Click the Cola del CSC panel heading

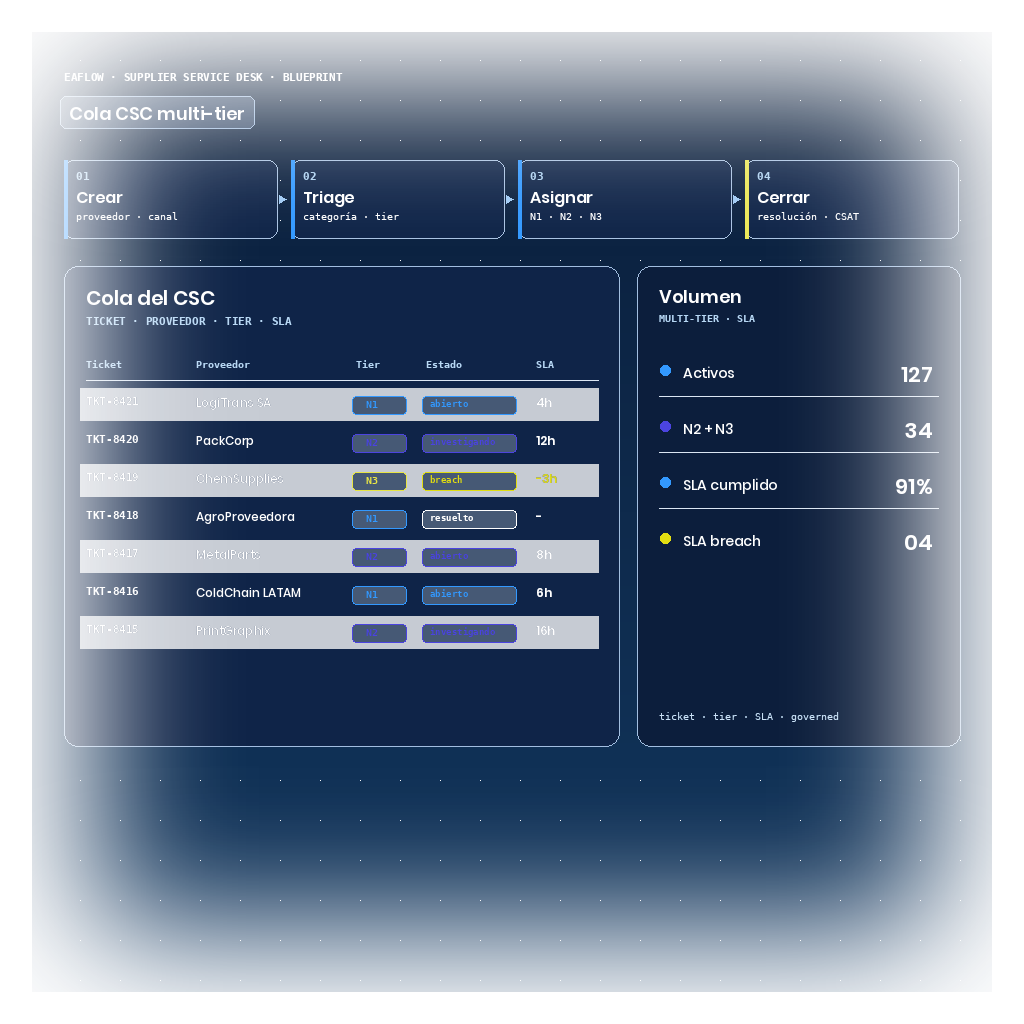150,298
